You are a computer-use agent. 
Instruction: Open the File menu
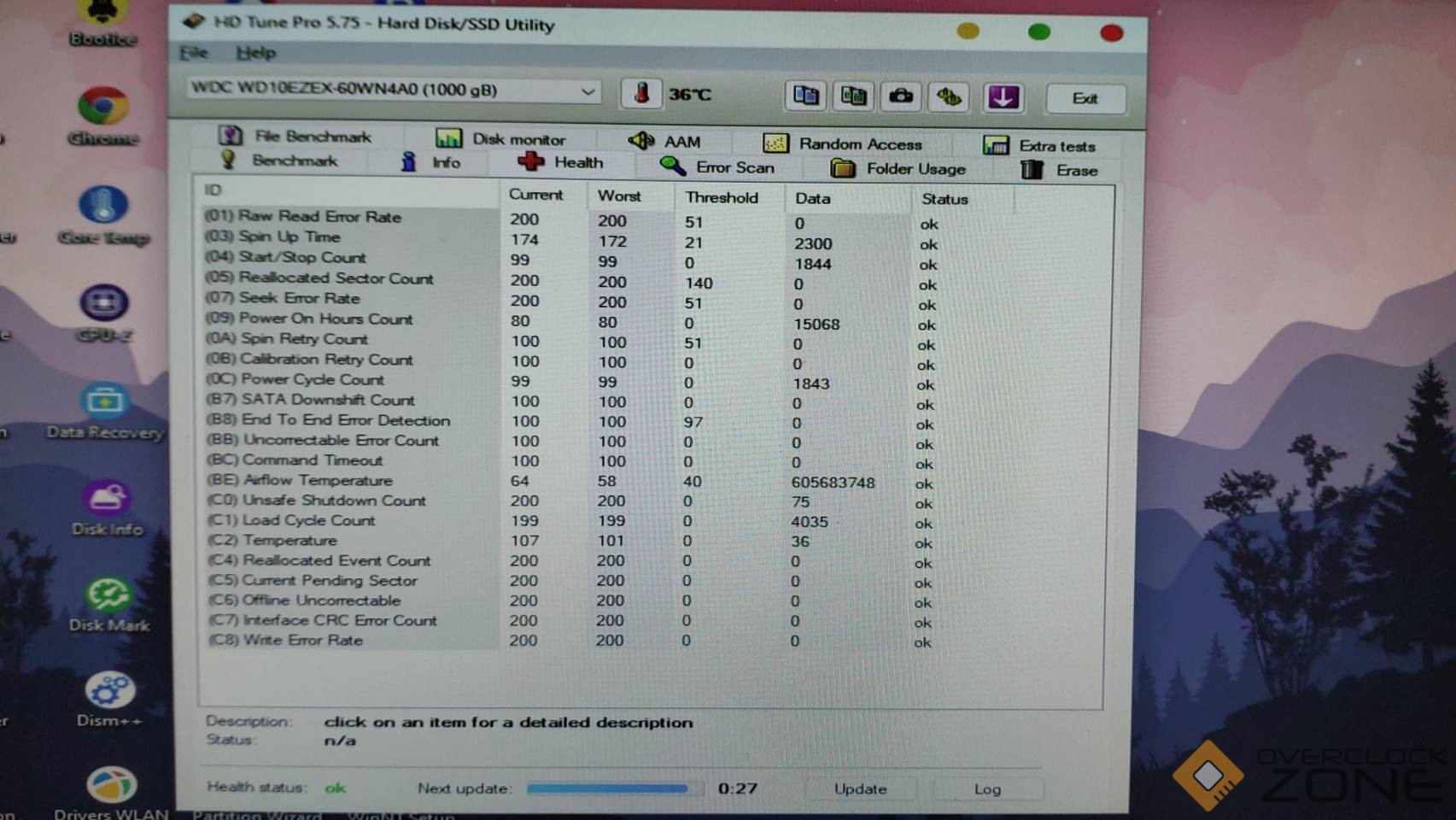(x=194, y=53)
